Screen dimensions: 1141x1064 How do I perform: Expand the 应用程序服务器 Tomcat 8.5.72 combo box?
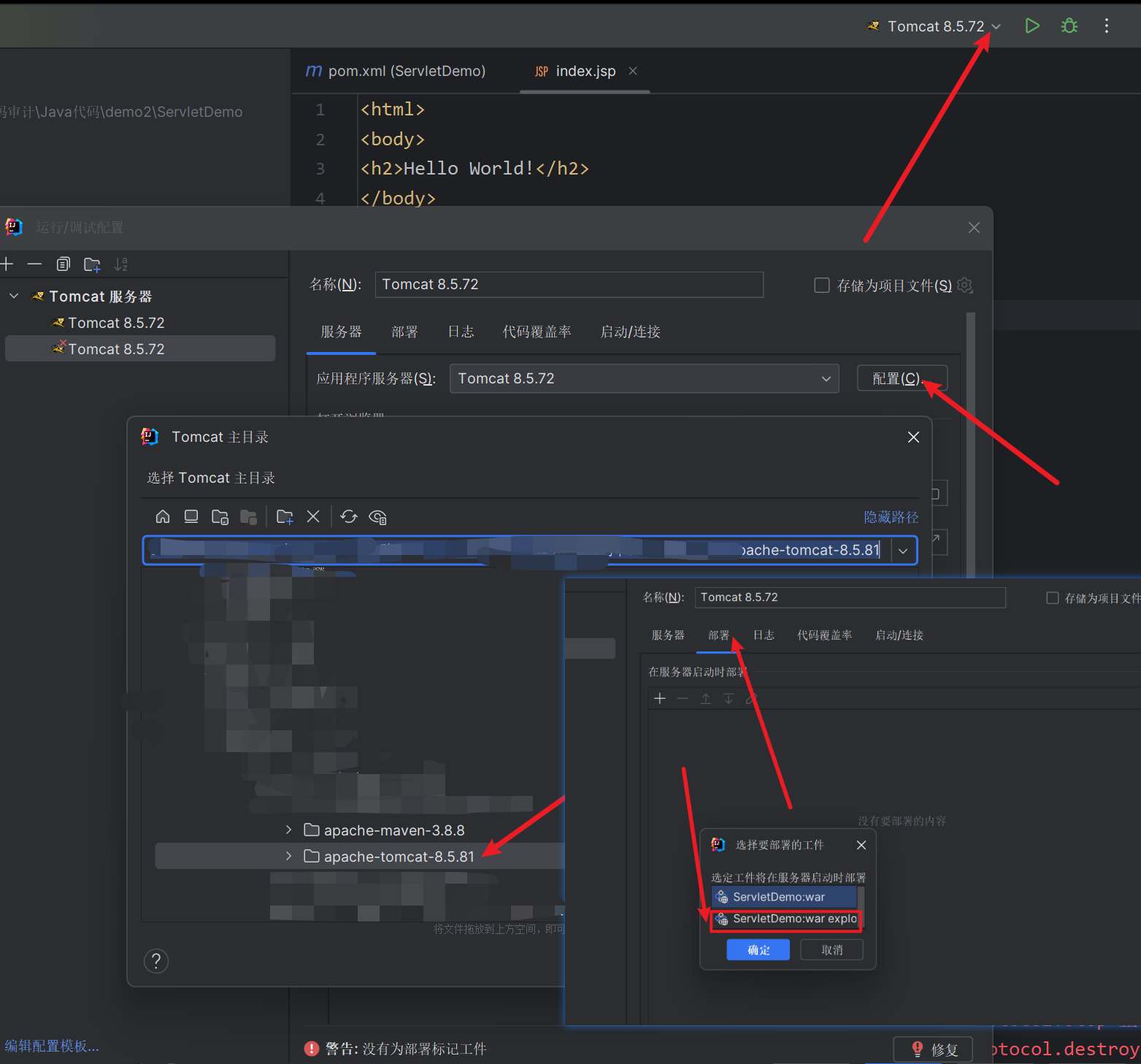(x=826, y=379)
